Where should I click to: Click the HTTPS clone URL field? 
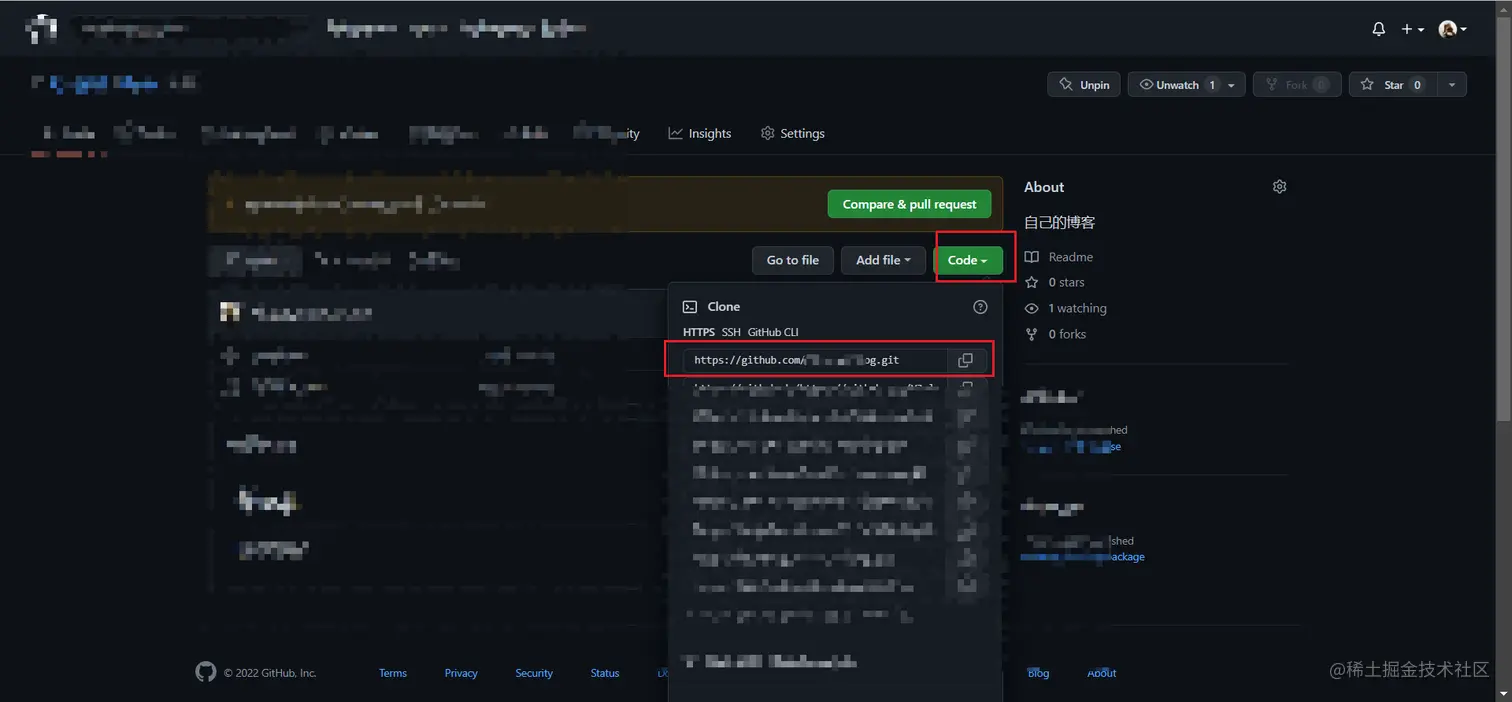click(x=814, y=360)
